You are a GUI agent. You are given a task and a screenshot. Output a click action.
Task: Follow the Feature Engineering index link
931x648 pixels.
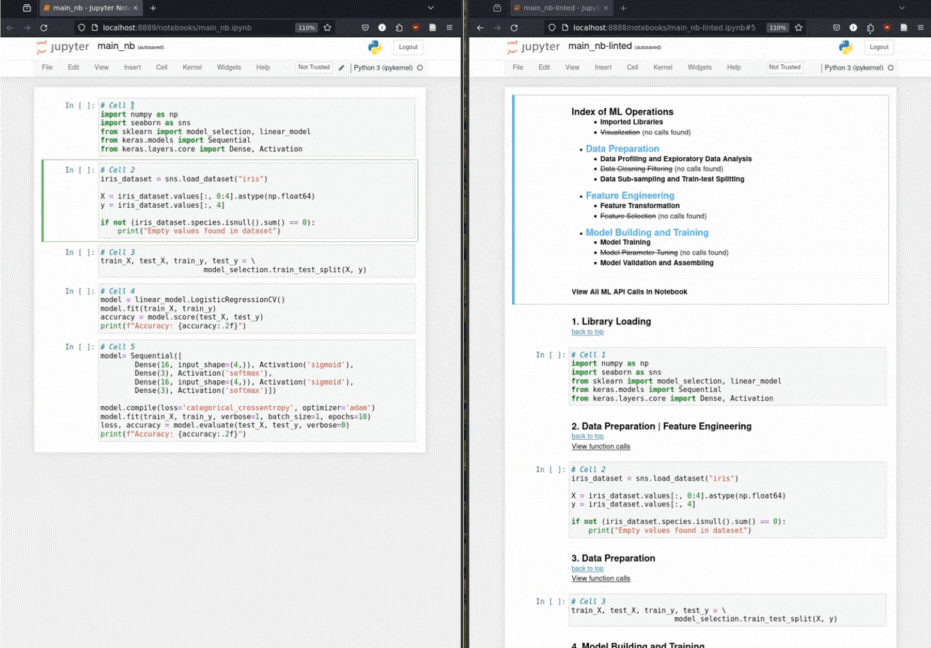(630, 196)
